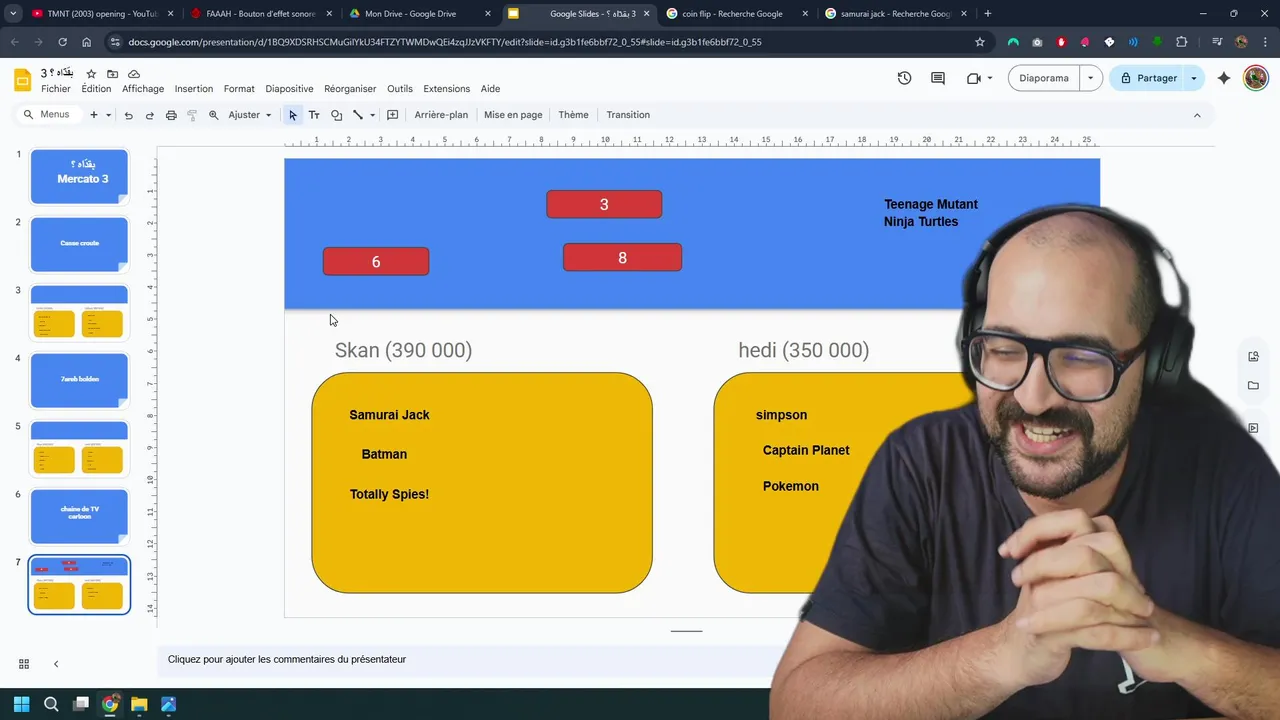Redo the last action
The height and width of the screenshot is (720, 1280).
tap(150, 115)
